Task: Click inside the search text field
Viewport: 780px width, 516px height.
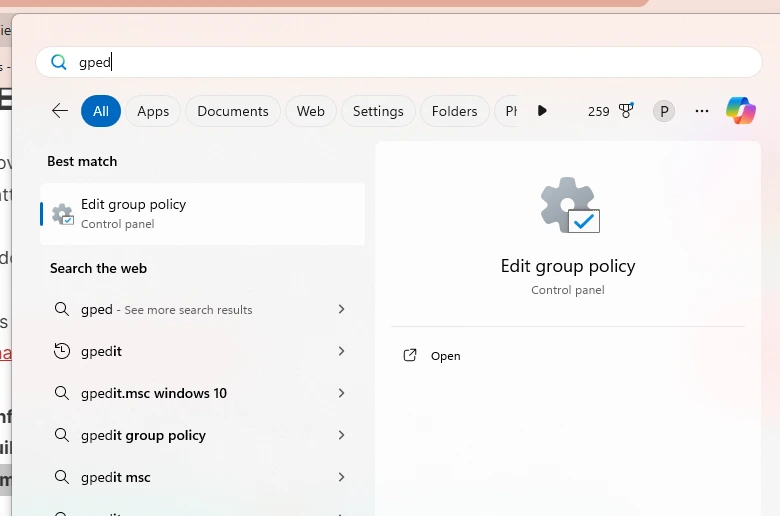Action: coord(400,62)
